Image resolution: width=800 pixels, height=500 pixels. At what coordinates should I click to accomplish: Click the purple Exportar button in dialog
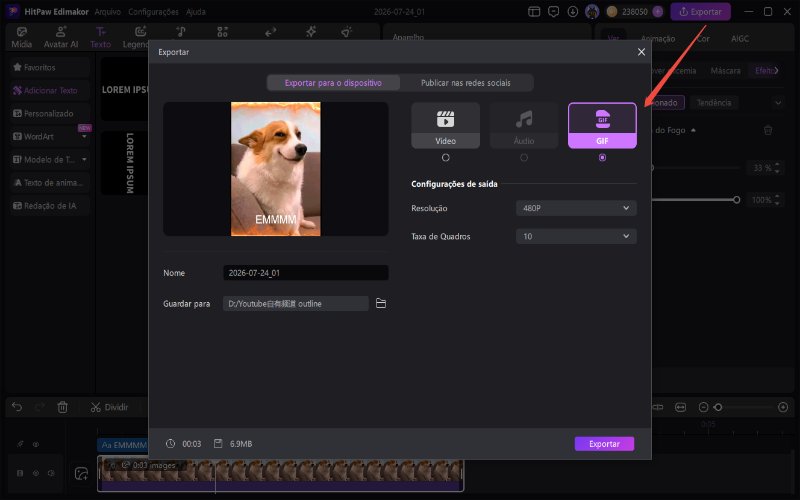(x=604, y=443)
